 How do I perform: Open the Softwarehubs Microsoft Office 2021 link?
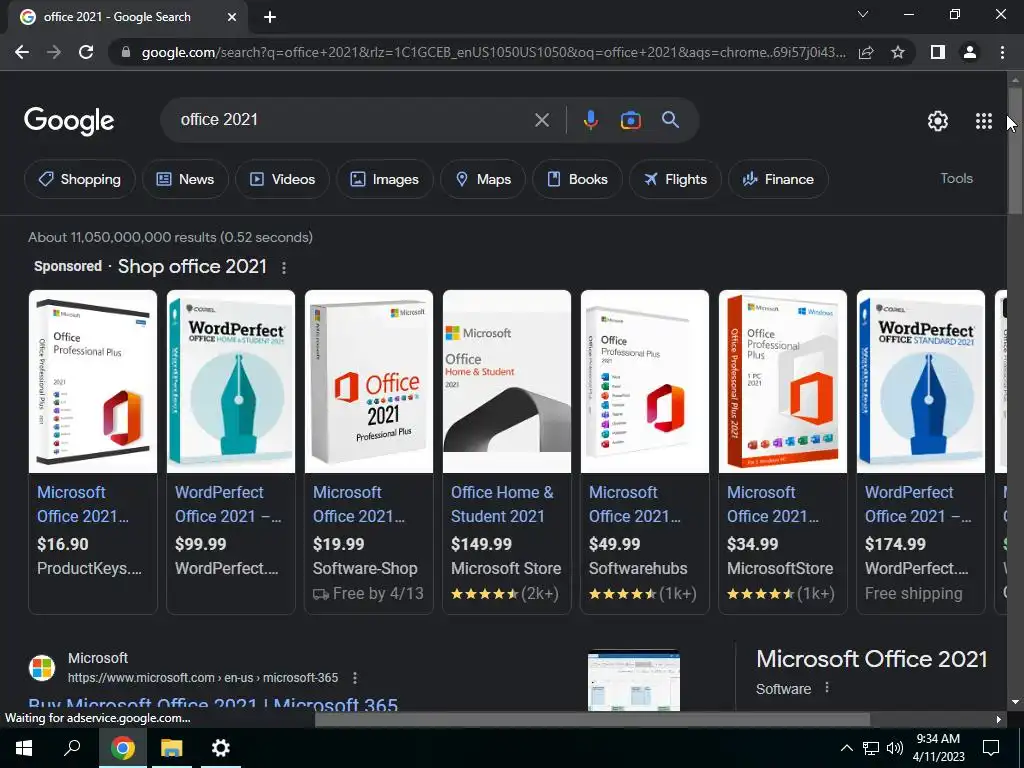[x=635, y=504]
